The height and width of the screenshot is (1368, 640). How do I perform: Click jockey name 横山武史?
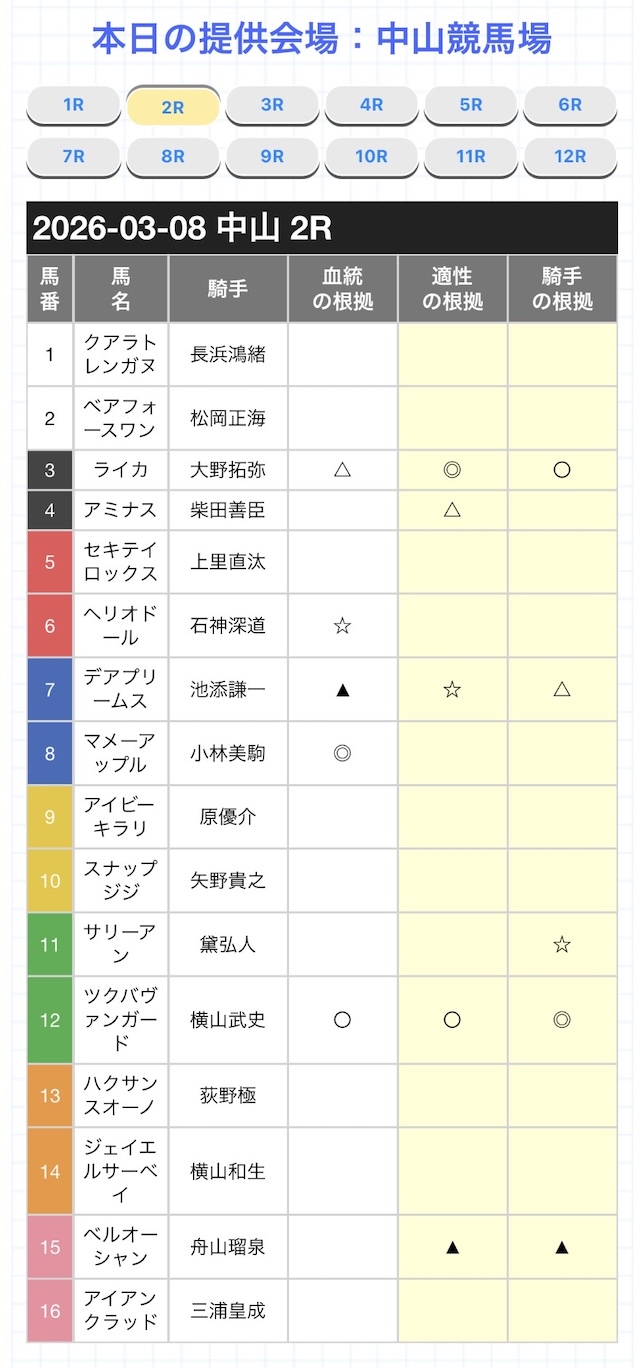point(228,1019)
